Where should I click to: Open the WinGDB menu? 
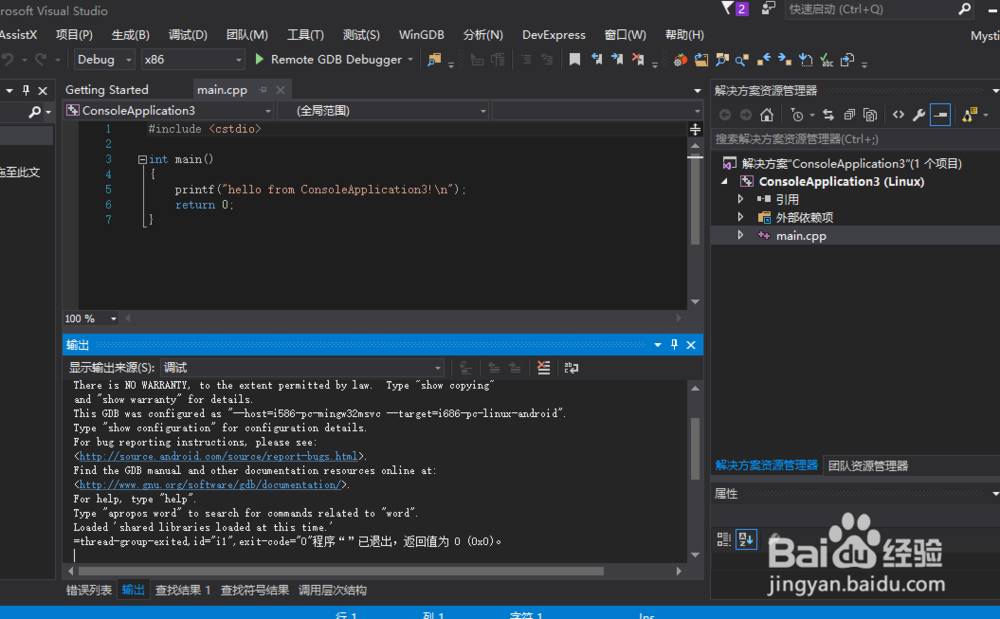point(421,34)
